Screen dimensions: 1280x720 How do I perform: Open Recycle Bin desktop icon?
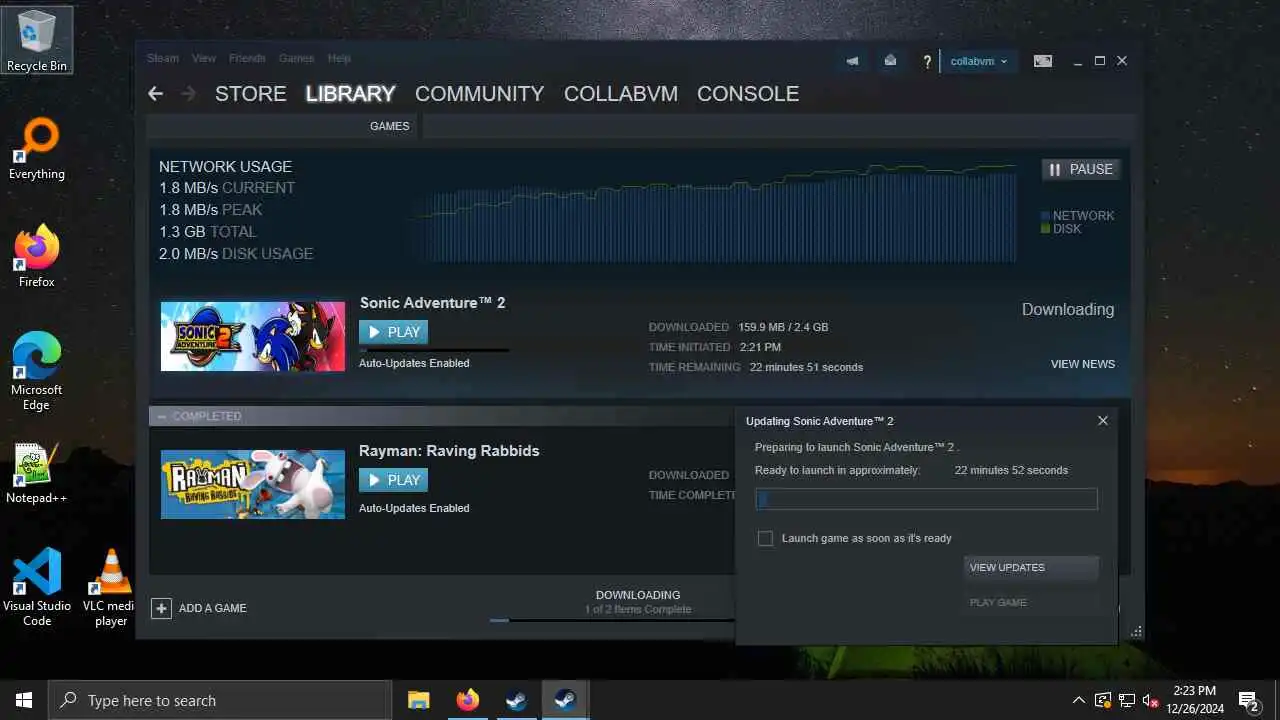37,40
